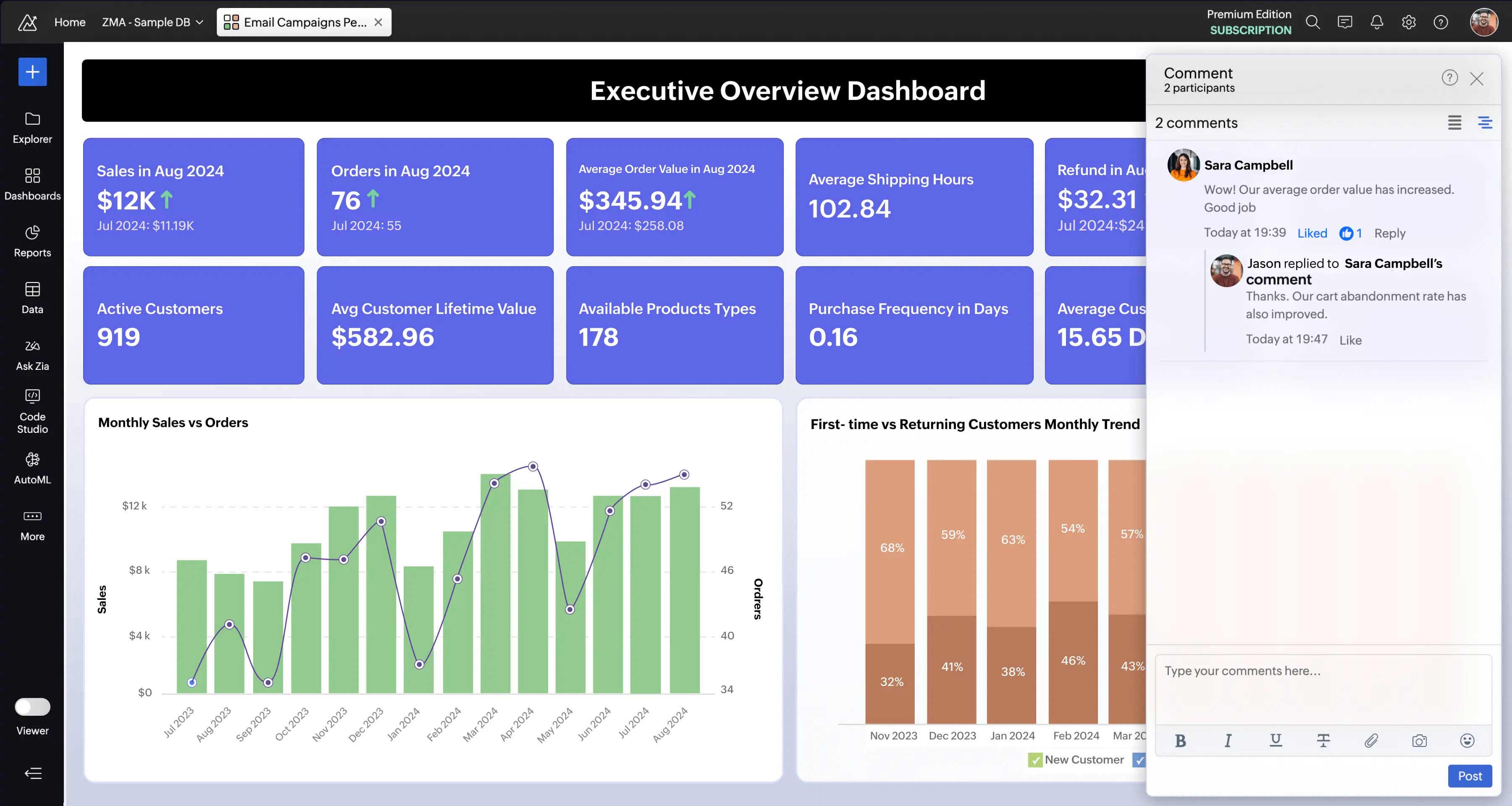Open Data in the sidebar
Viewport: 1512px width, 806px height.
click(32, 298)
